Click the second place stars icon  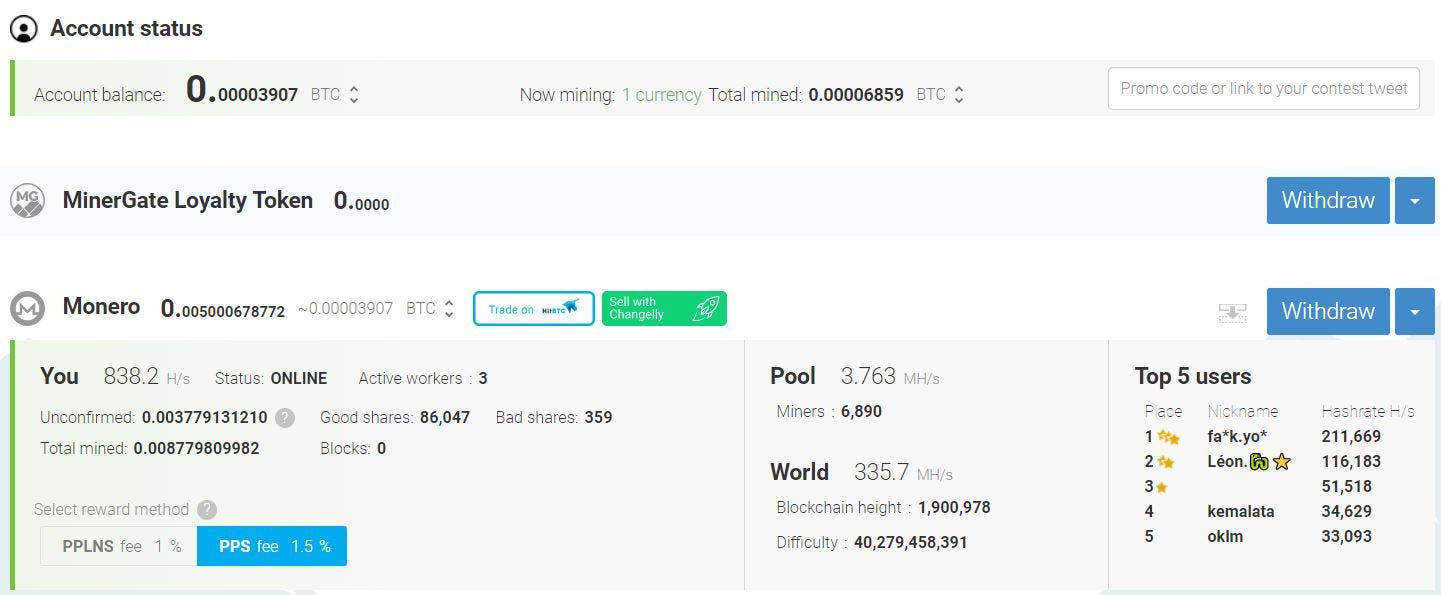coord(1166,462)
